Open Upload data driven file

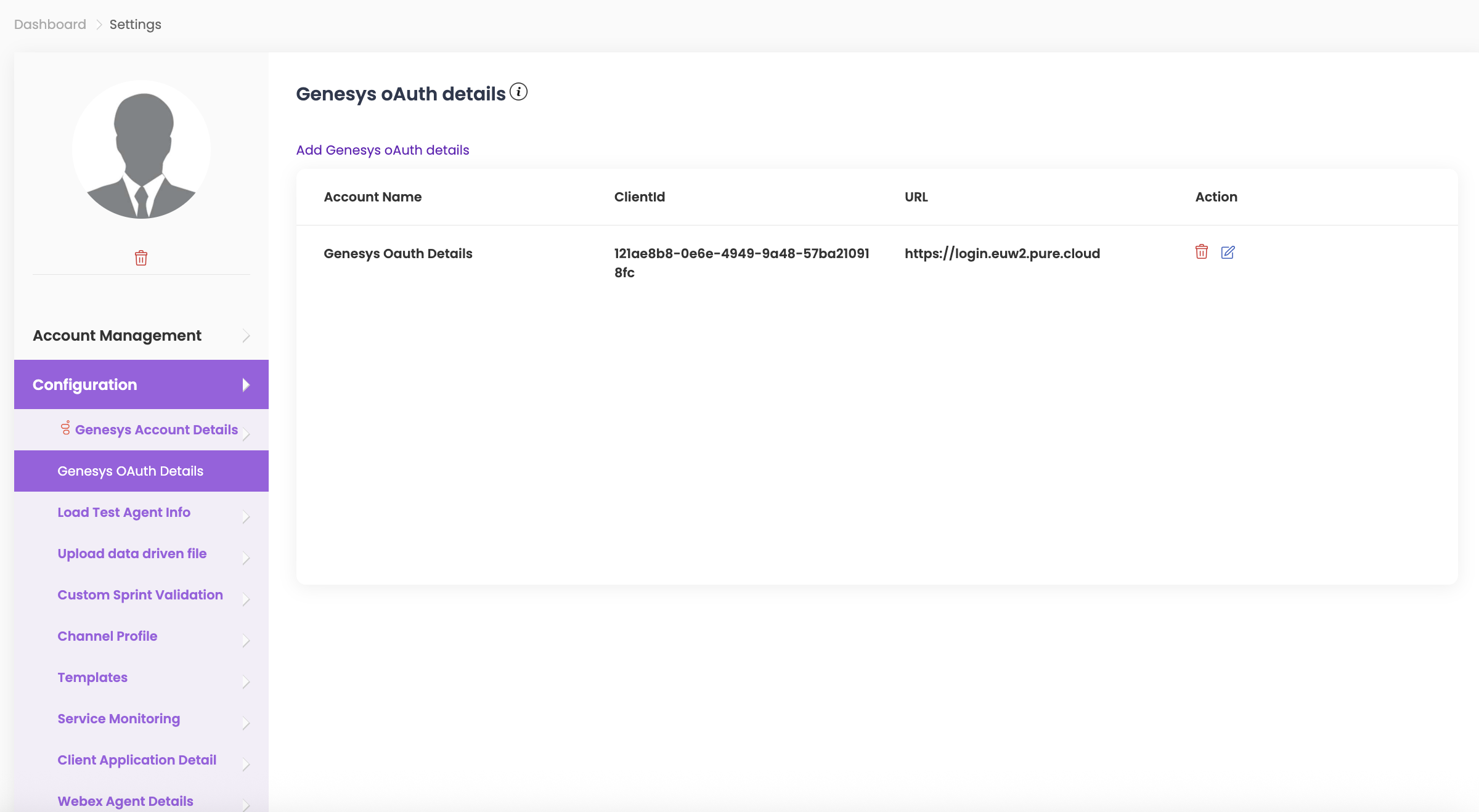tap(132, 553)
